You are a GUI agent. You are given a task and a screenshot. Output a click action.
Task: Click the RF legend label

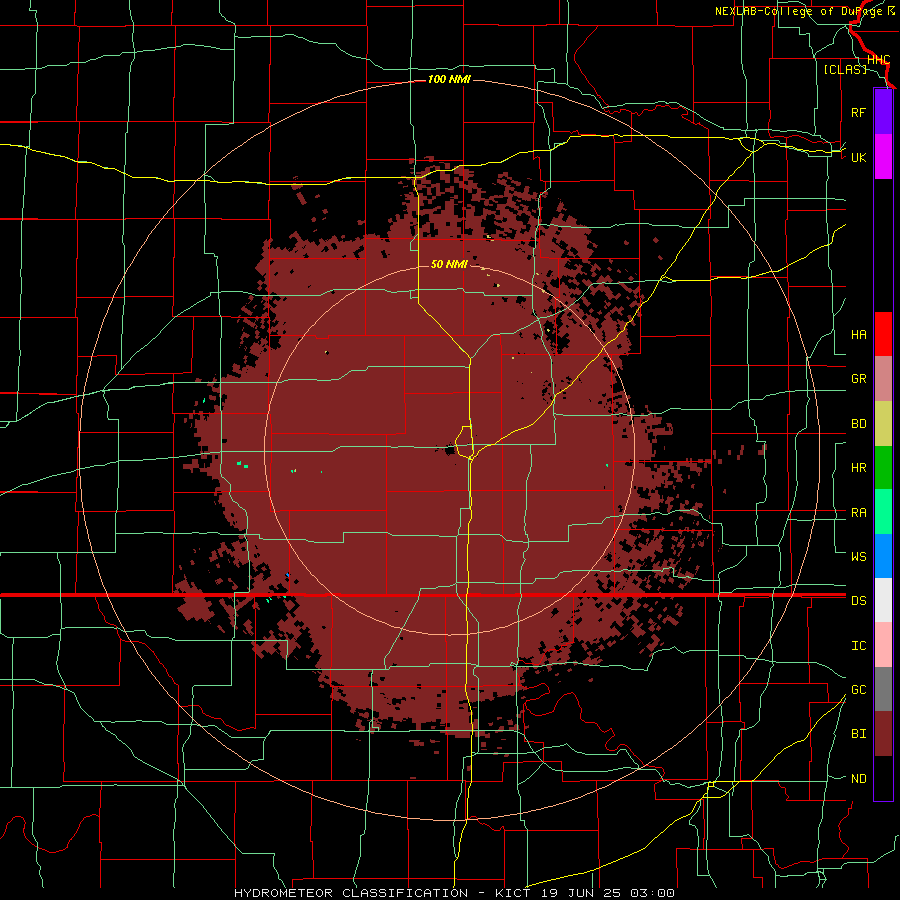tap(858, 112)
